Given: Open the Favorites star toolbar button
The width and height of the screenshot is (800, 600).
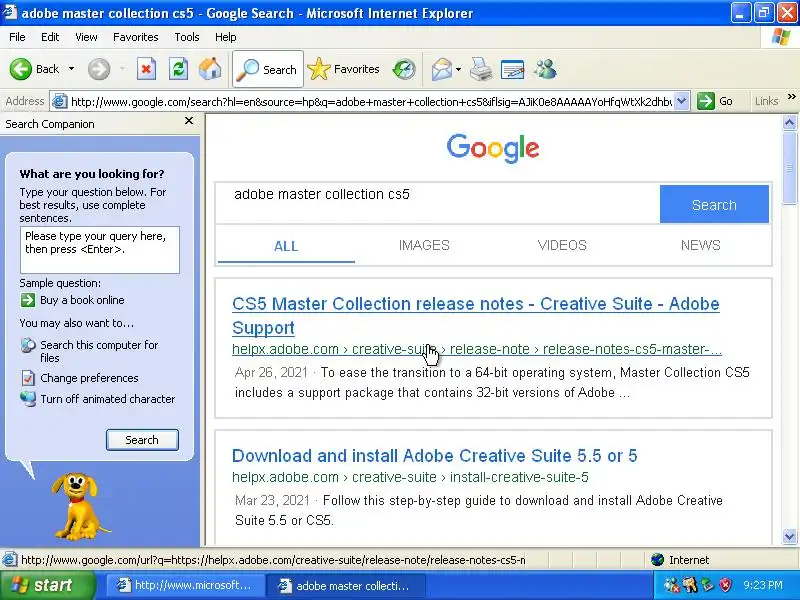Looking at the screenshot, I should [x=343, y=69].
